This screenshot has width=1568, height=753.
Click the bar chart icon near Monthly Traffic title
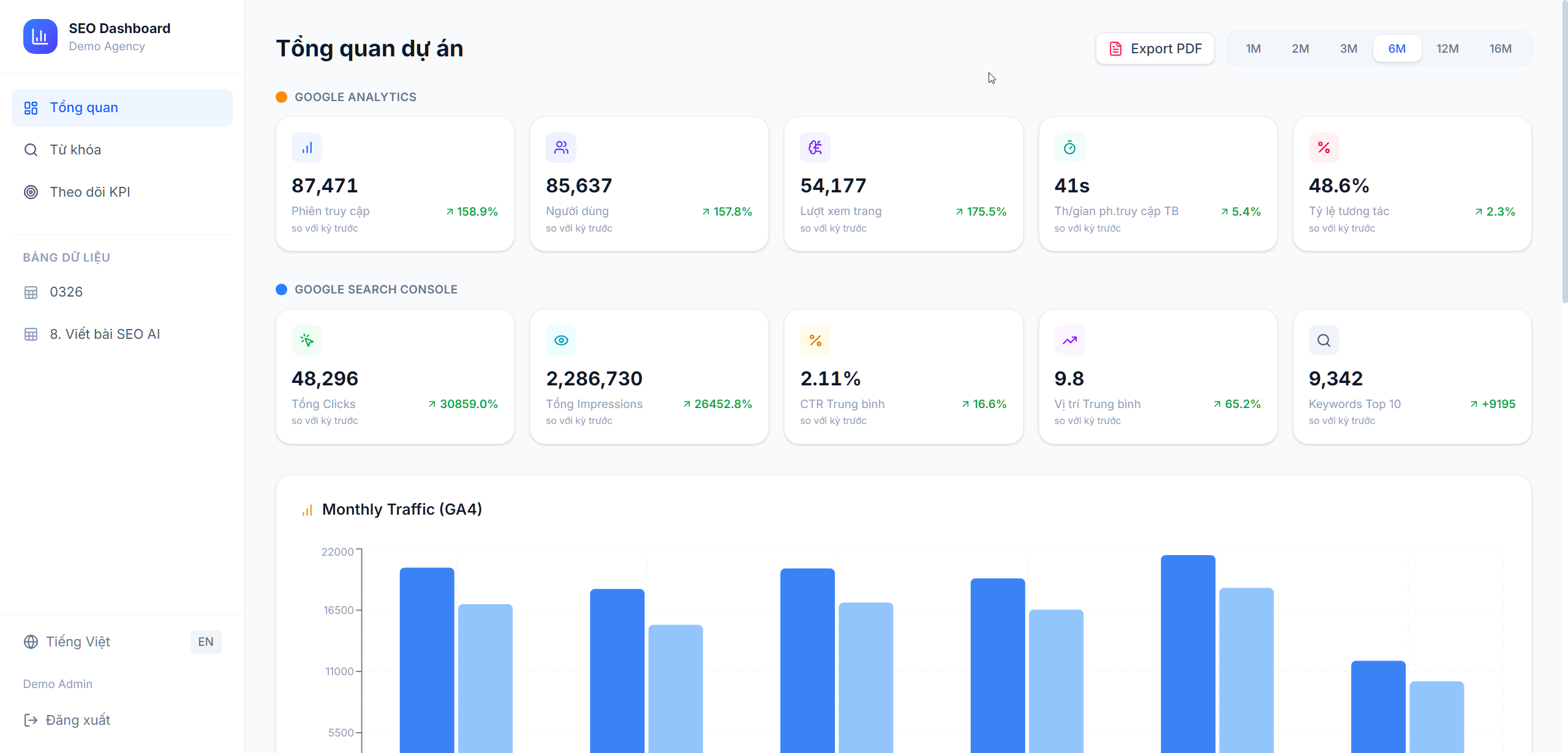(307, 509)
